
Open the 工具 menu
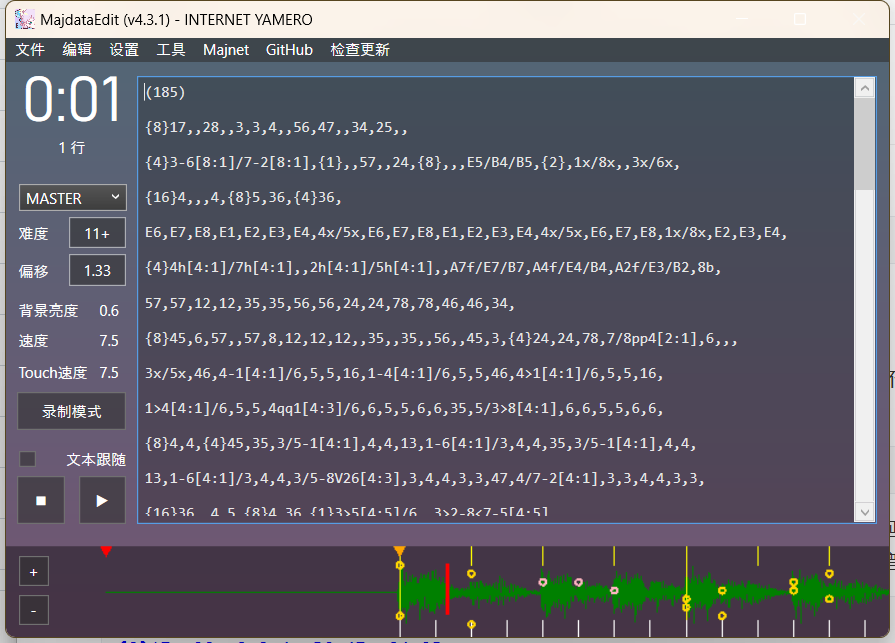tap(171, 50)
